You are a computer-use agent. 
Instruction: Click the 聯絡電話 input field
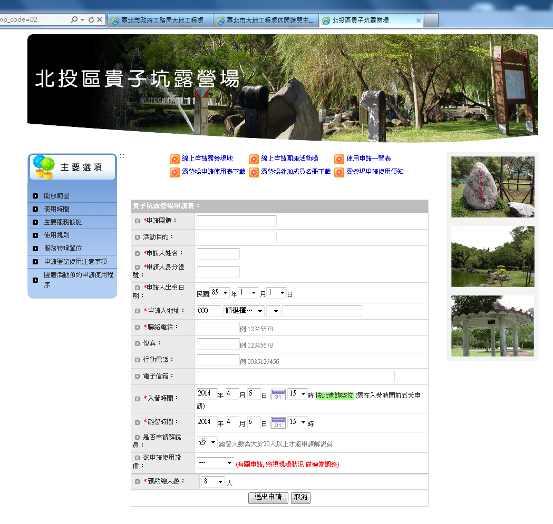pyautogui.click(x=218, y=328)
